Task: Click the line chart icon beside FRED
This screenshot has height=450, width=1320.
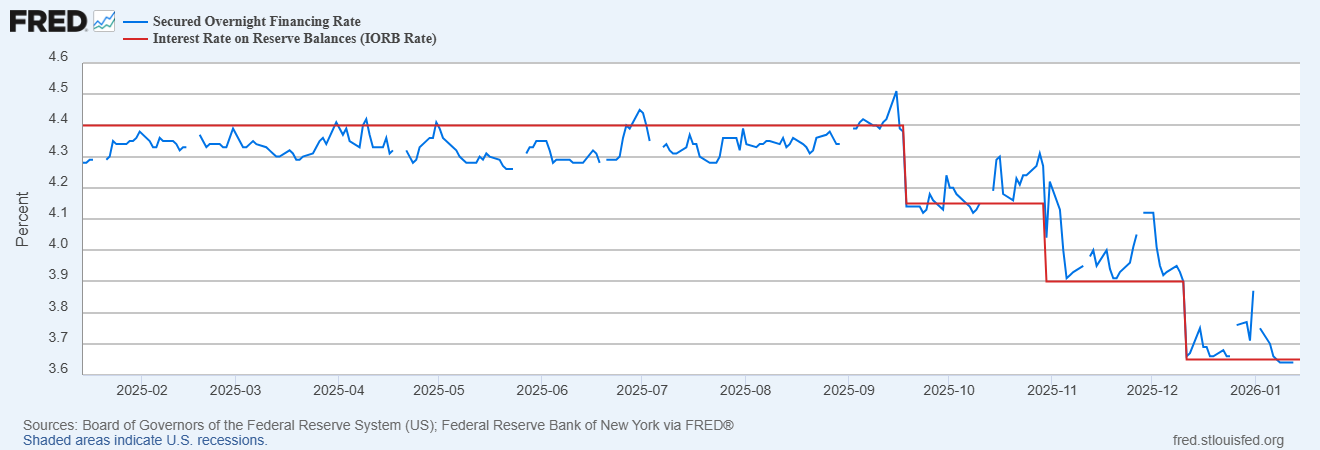Action: click(x=104, y=20)
